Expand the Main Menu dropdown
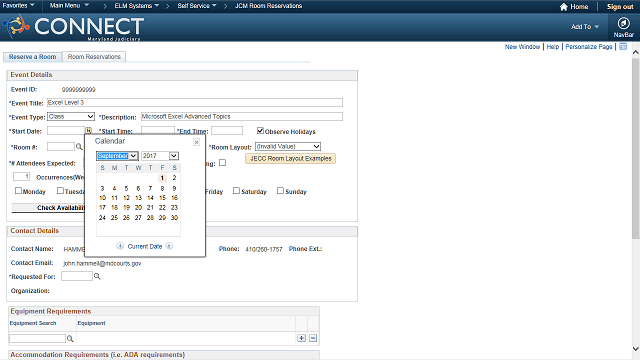The width and height of the screenshot is (640, 360). point(69,6)
